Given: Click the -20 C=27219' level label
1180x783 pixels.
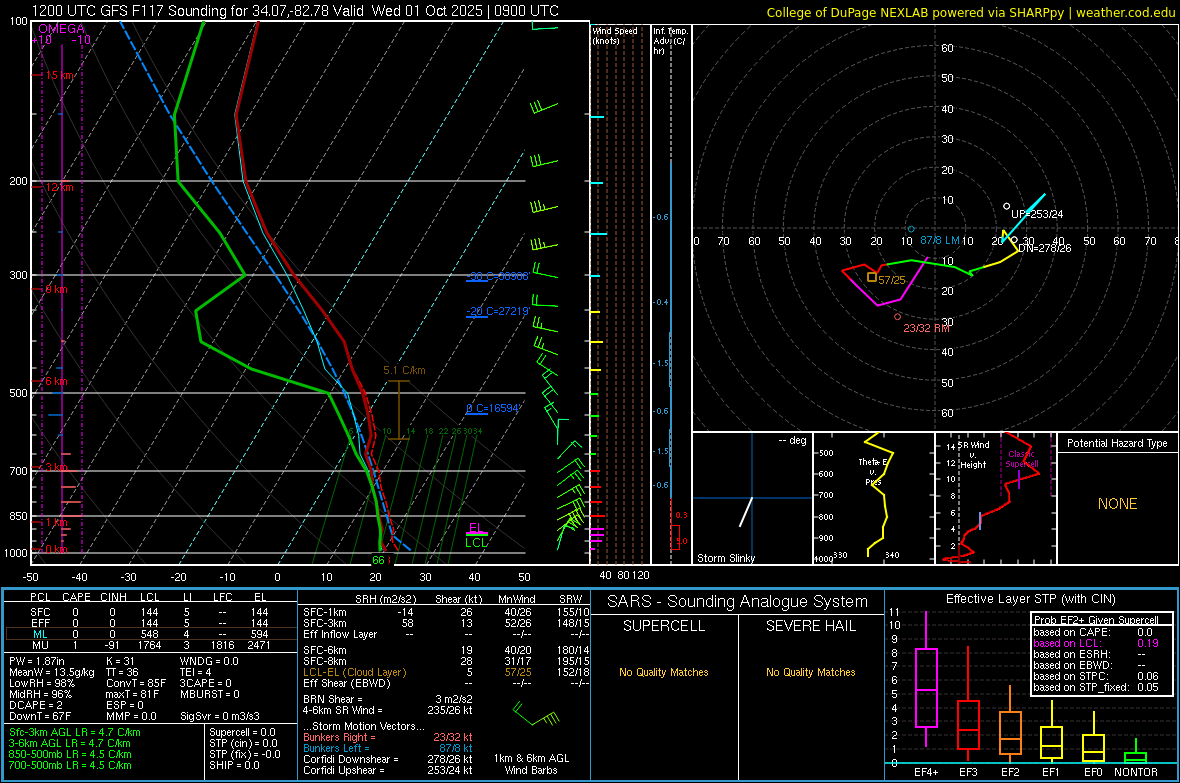Looking at the screenshot, I should (x=497, y=311).
